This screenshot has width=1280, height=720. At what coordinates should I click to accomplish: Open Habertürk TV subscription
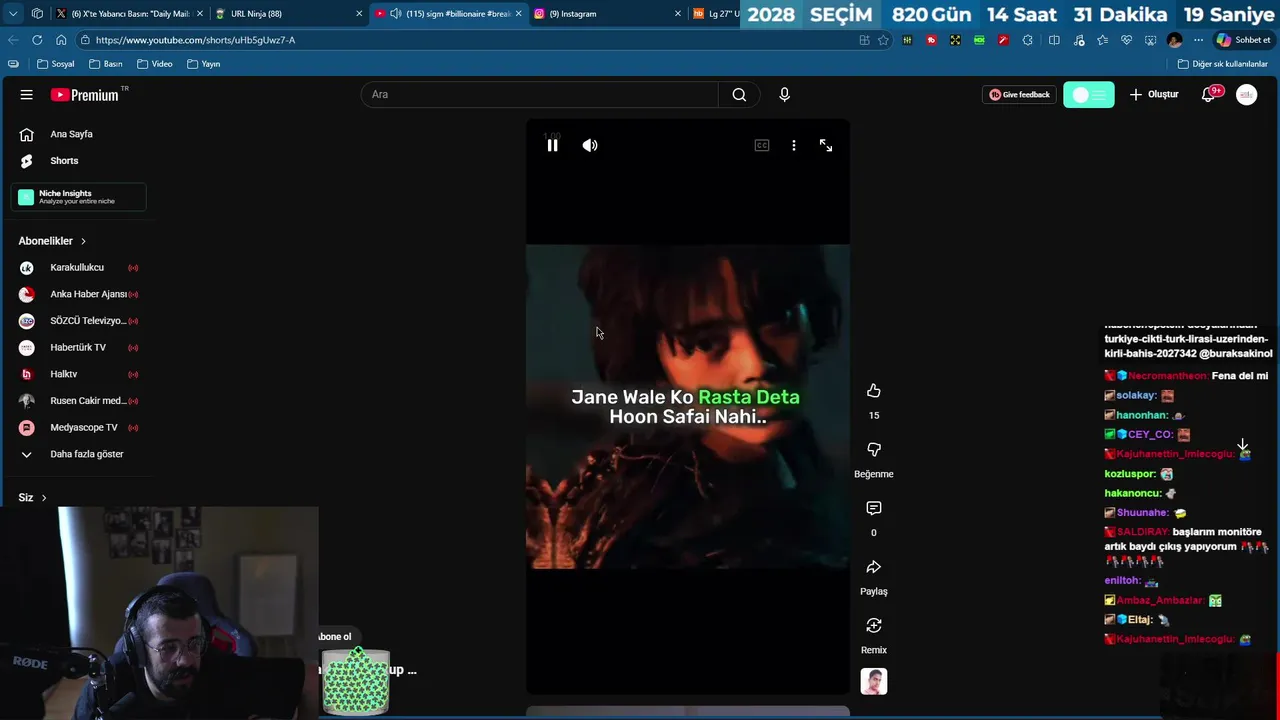(78, 348)
